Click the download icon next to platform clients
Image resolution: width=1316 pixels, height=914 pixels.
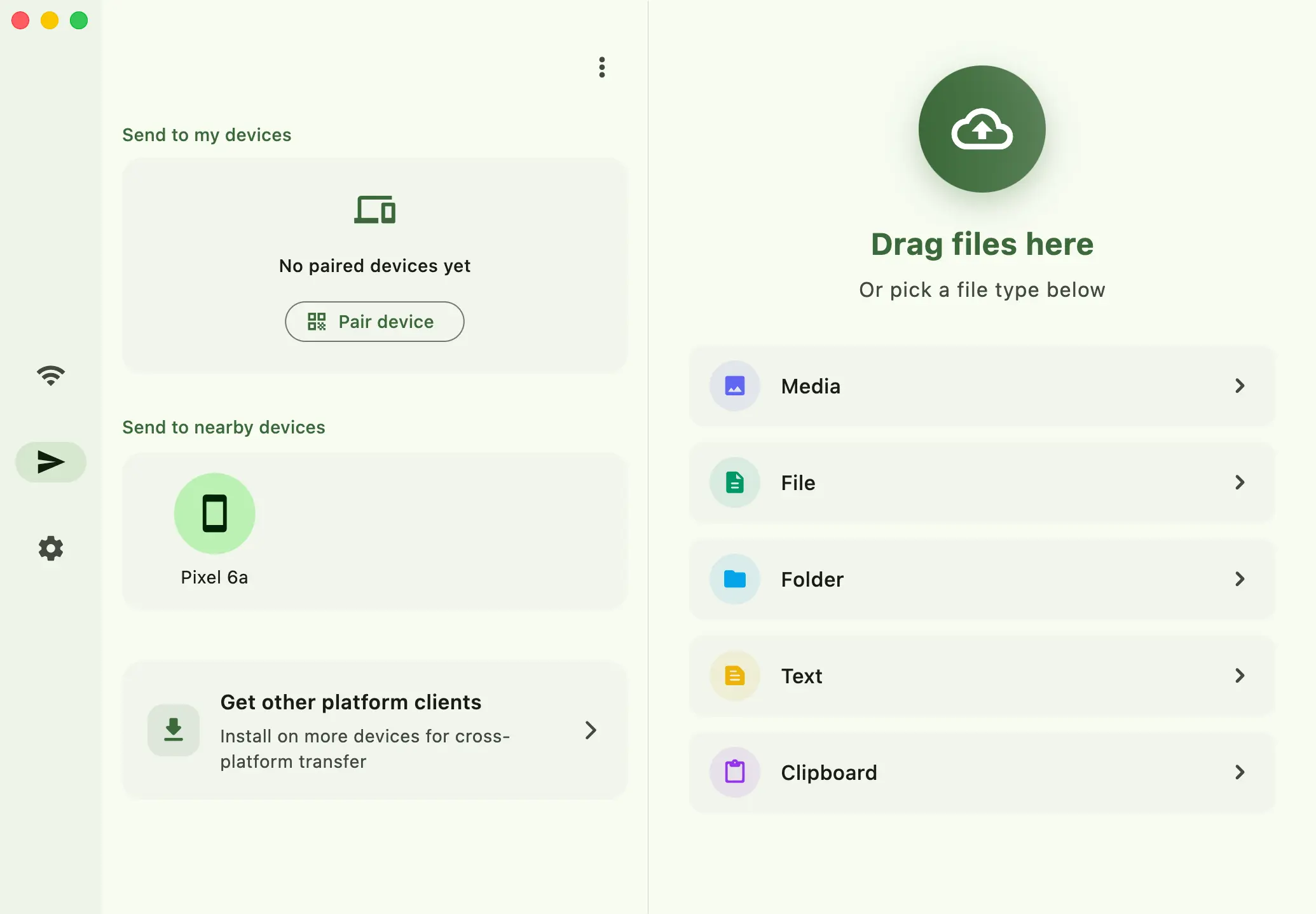173,730
